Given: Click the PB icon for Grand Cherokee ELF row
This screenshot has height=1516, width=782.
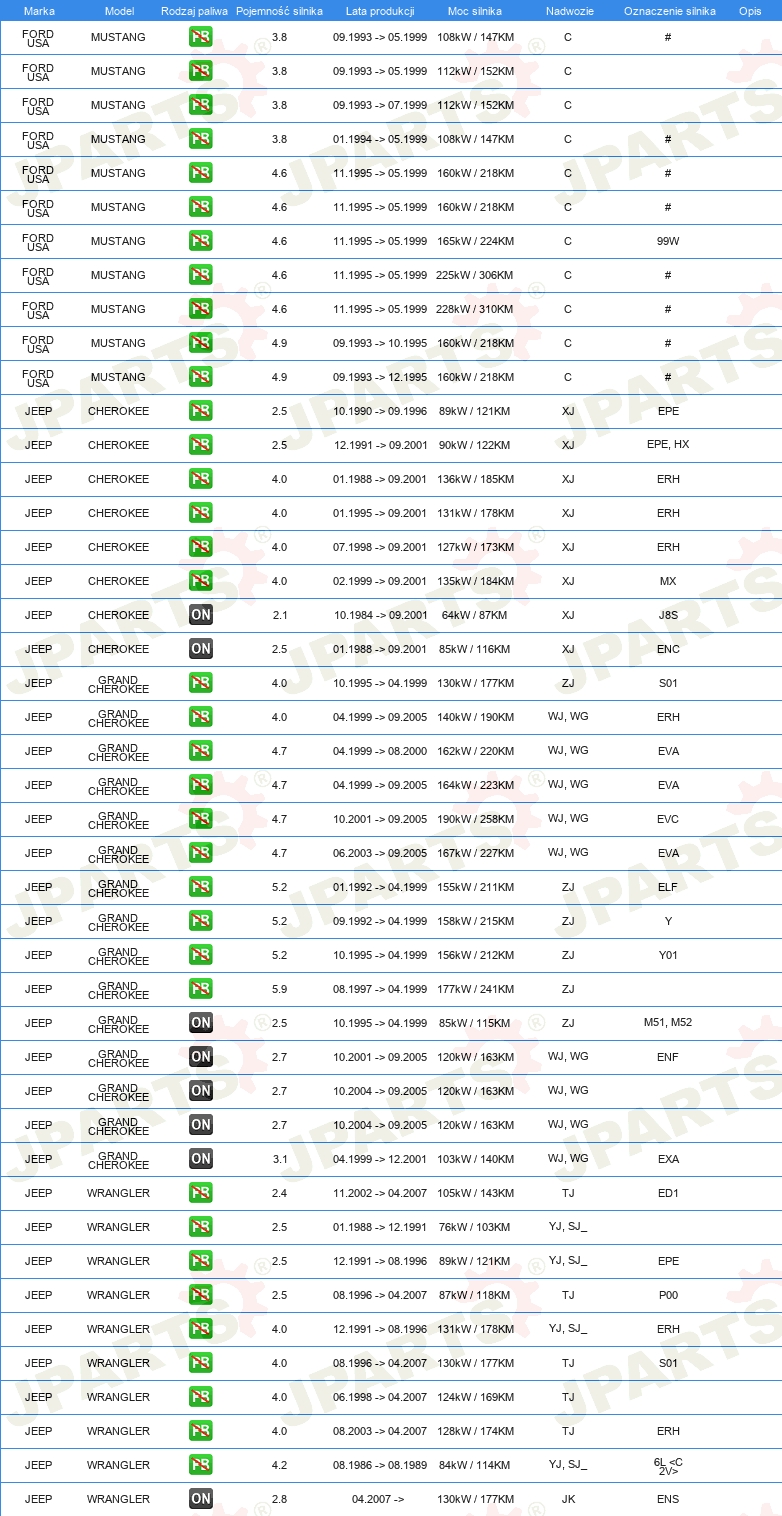Looking at the screenshot, I should point(200,887).
